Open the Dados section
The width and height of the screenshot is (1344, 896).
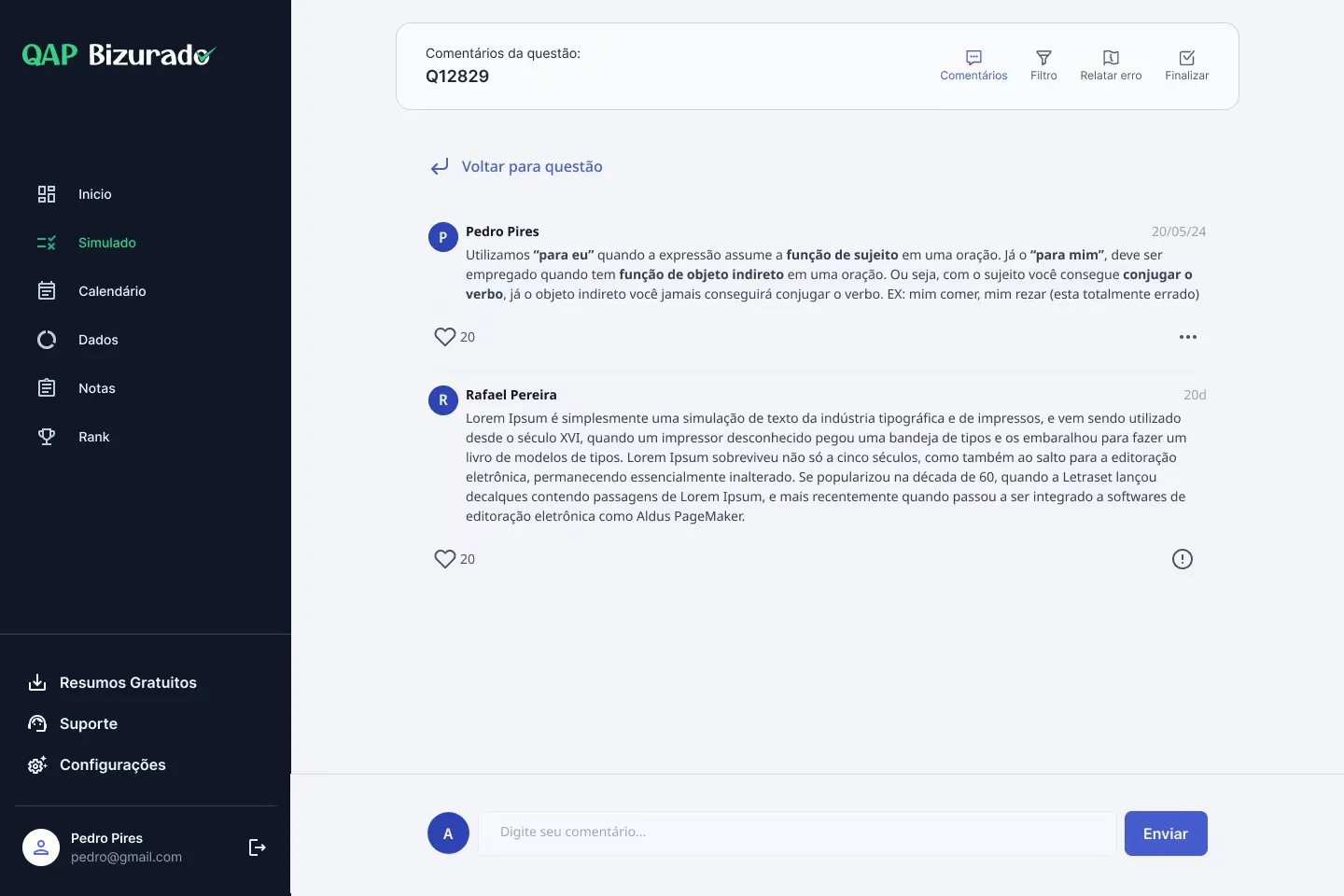coord(98,340)
